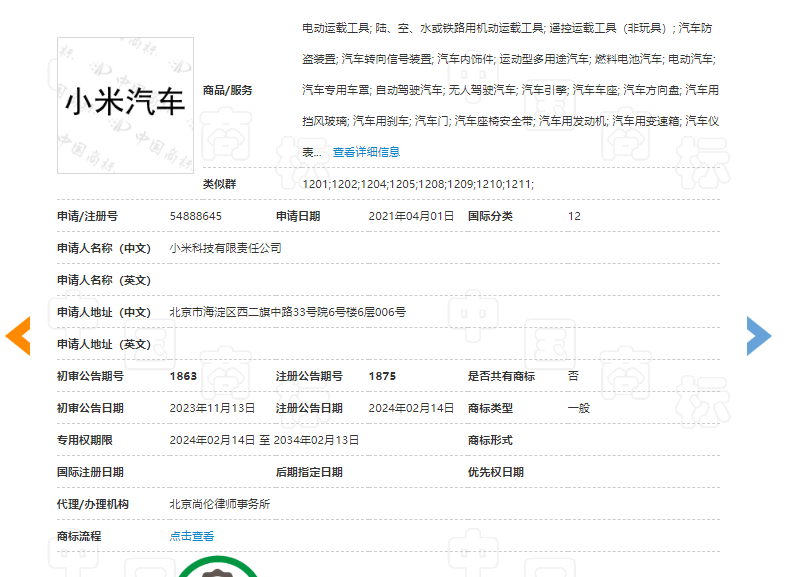Select the 是否共有商标 label
The image size is (787, 577).
(501, 376)
